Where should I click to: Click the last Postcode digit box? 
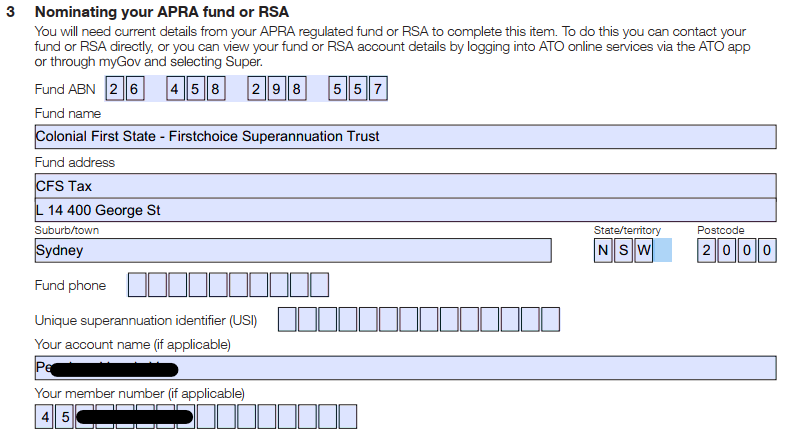767,250
